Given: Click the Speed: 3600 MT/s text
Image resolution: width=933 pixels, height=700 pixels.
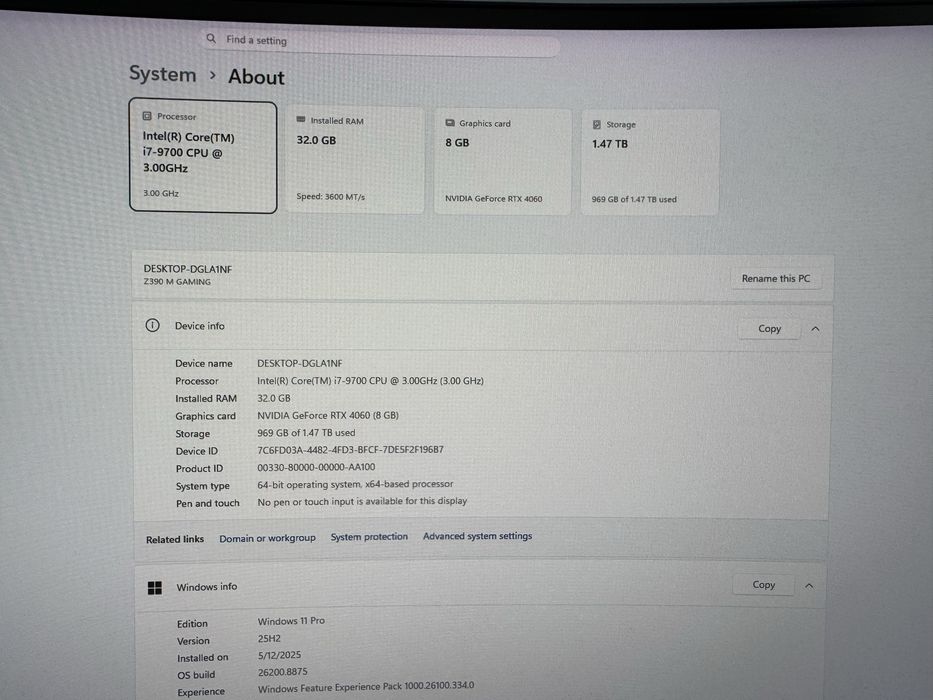Looking at the screenshot, I should [x=330, y=196].
